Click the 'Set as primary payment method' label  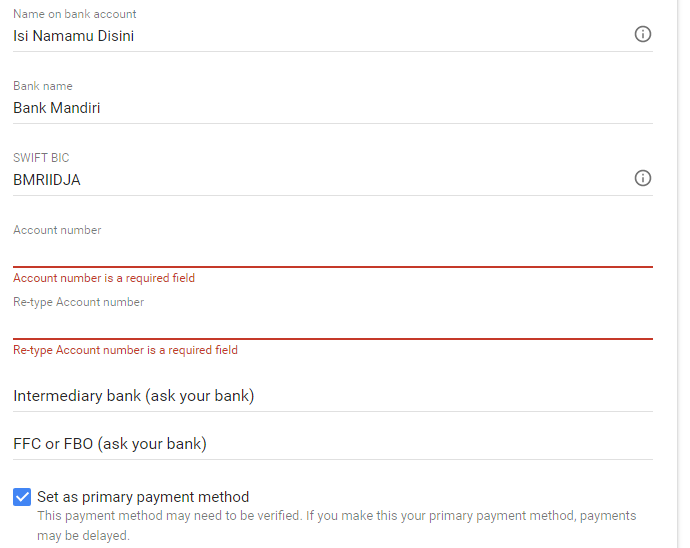[x=143, y=497]
